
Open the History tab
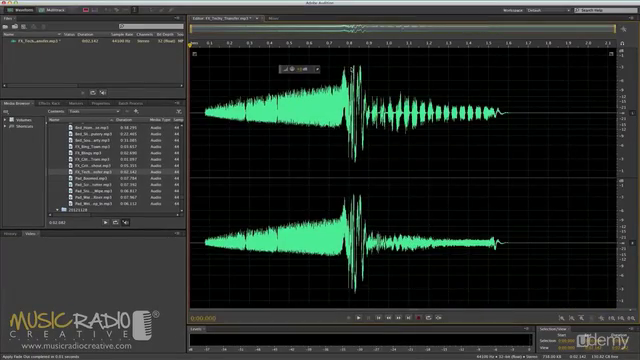tap(10, 234)
